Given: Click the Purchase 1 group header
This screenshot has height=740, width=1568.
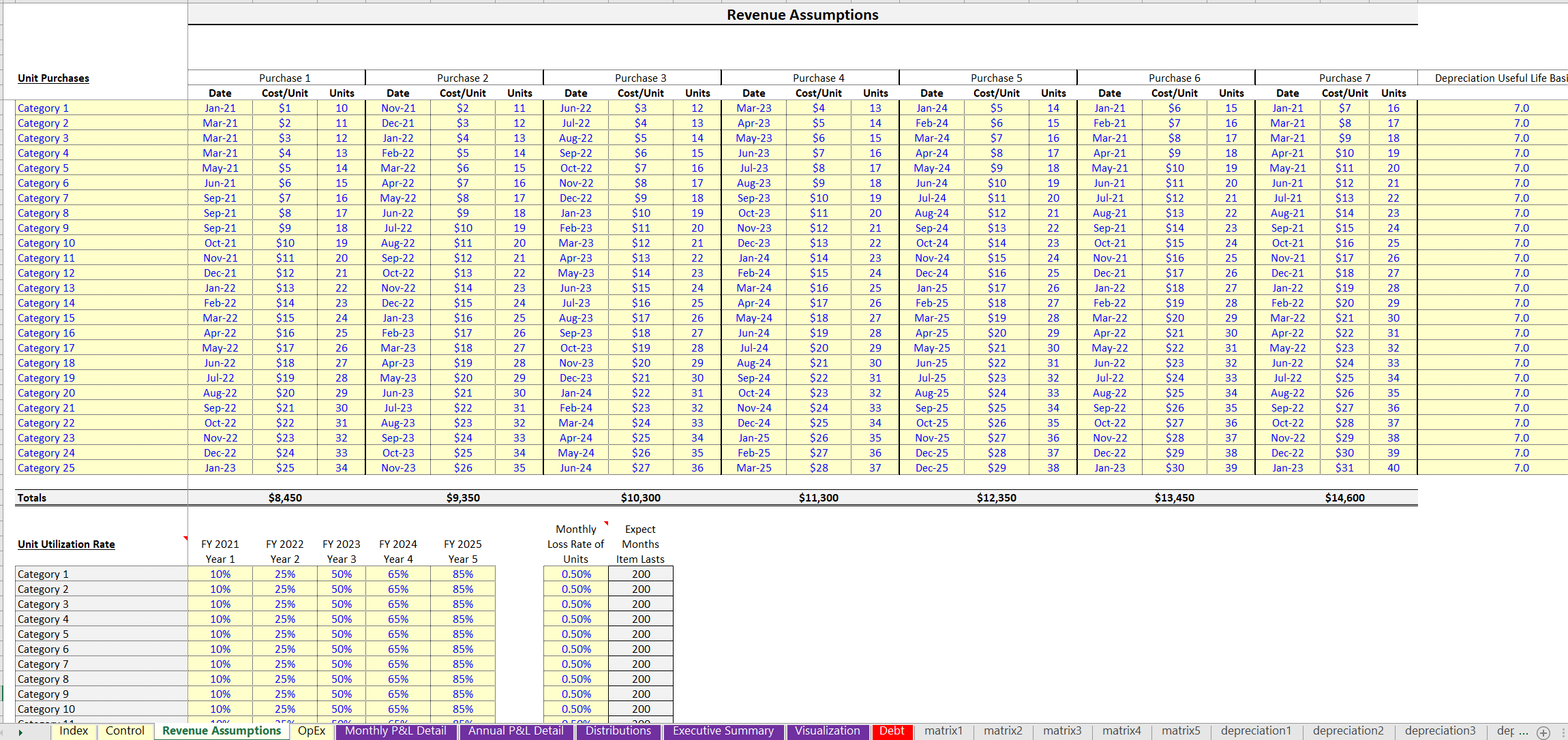Looking at the screenshot, I should pyautogui.click(x=284, y=78).
